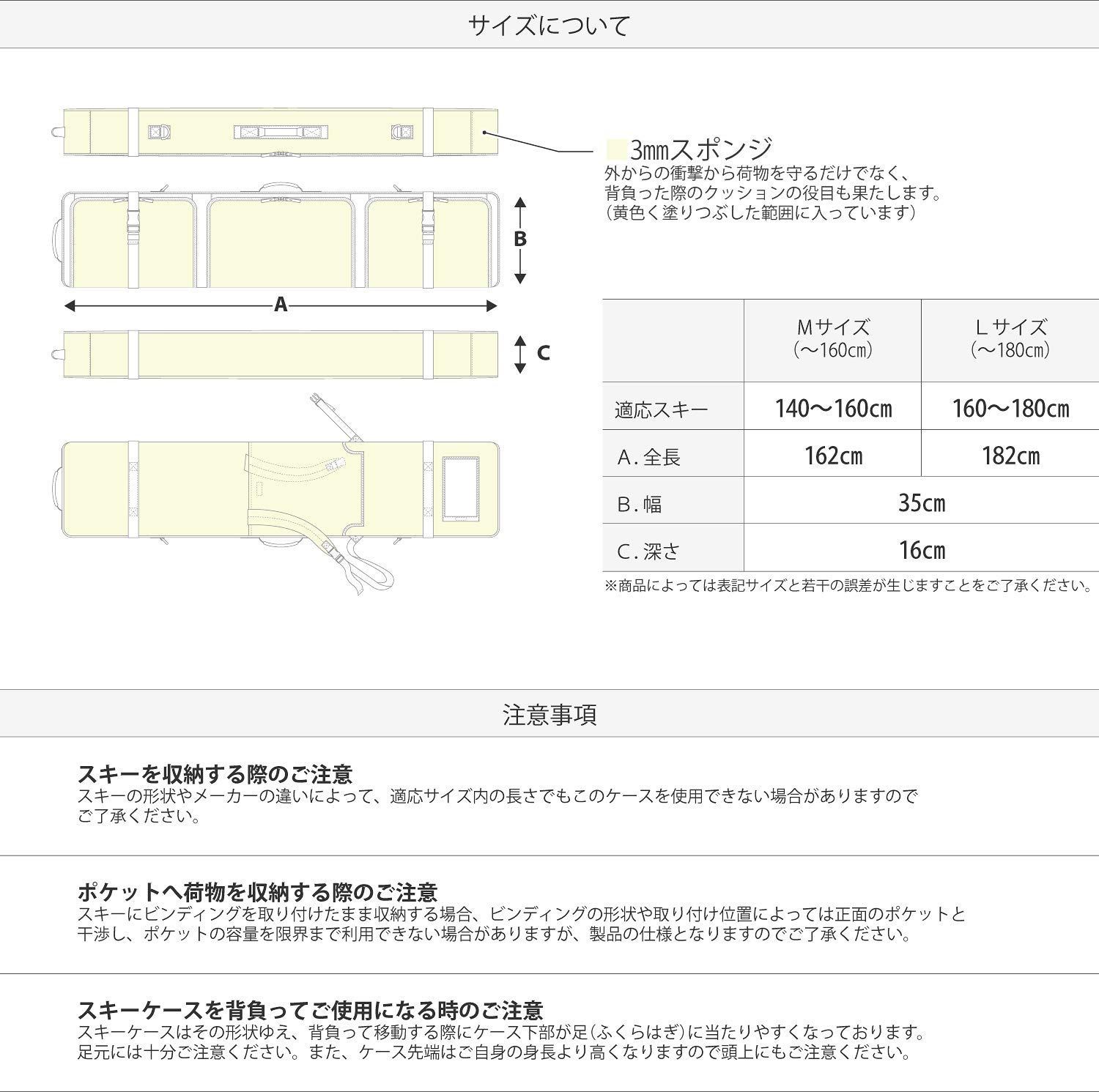Image resolution: width=1099 pixels, height=1092 pixels.
Task: Click the 16cm depth value
Action: pos(921,549)
